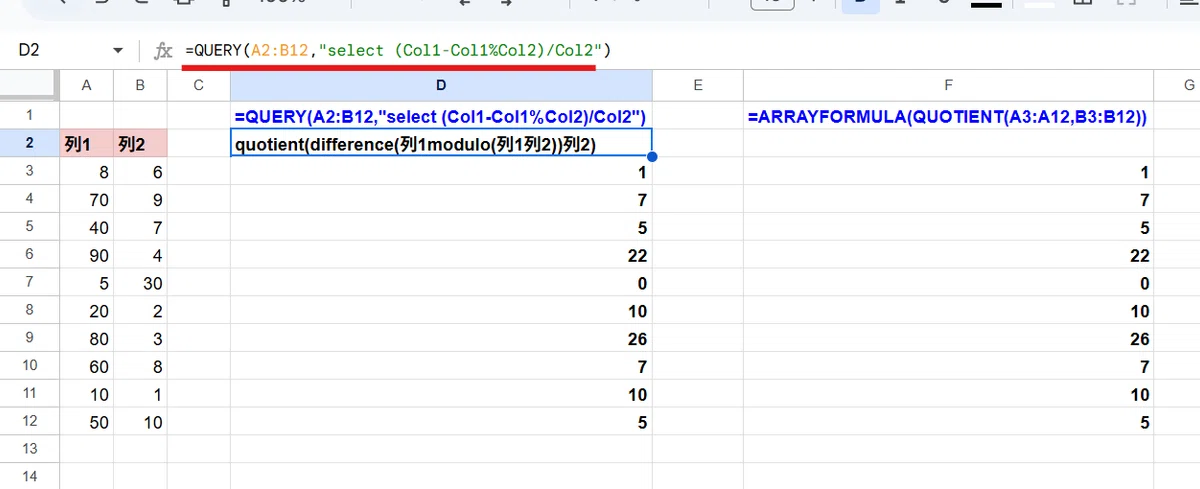Select the F1 cell with ARRAYFORMULA text

point(948,116)
